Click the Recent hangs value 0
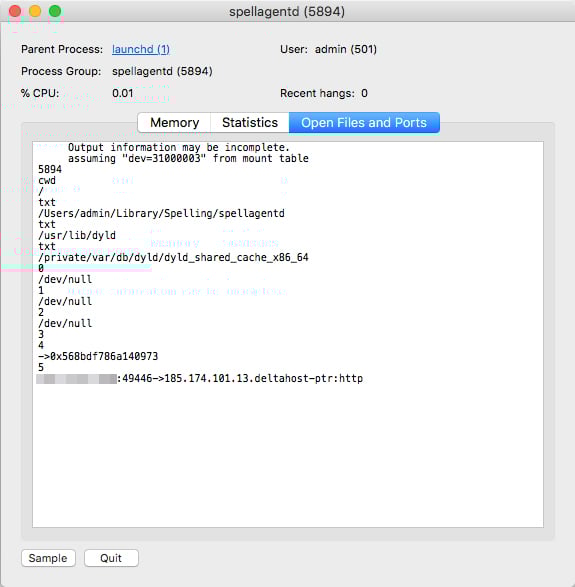The width and height of the screenshot is (575, 587). pyautogui.click(x=364, y=93)
